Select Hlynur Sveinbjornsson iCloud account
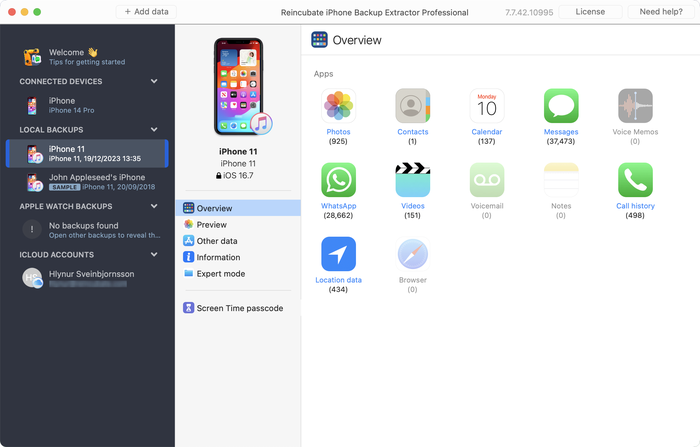This screenshot has height=447, width=700. [x=87, y=278]
